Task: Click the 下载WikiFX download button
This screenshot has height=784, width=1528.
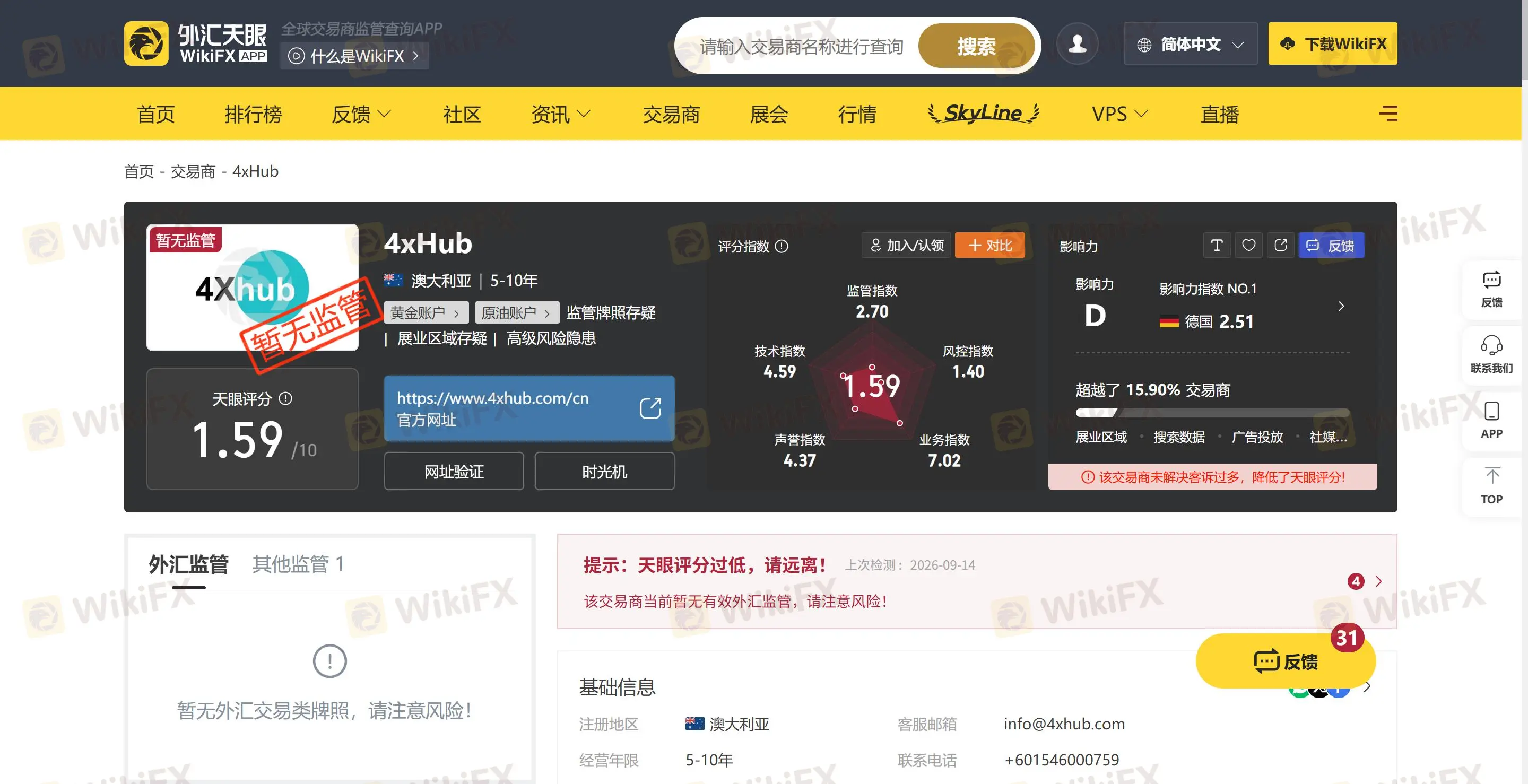Action: [1332, 43]
